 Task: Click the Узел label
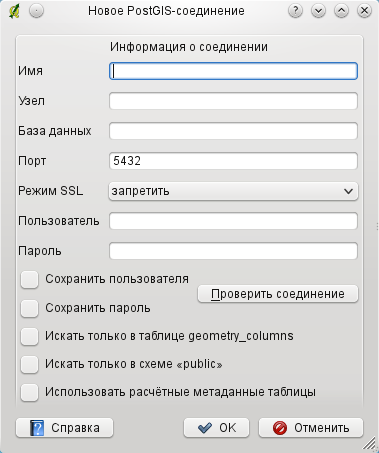pyautogui.click(x=31, y=101)
